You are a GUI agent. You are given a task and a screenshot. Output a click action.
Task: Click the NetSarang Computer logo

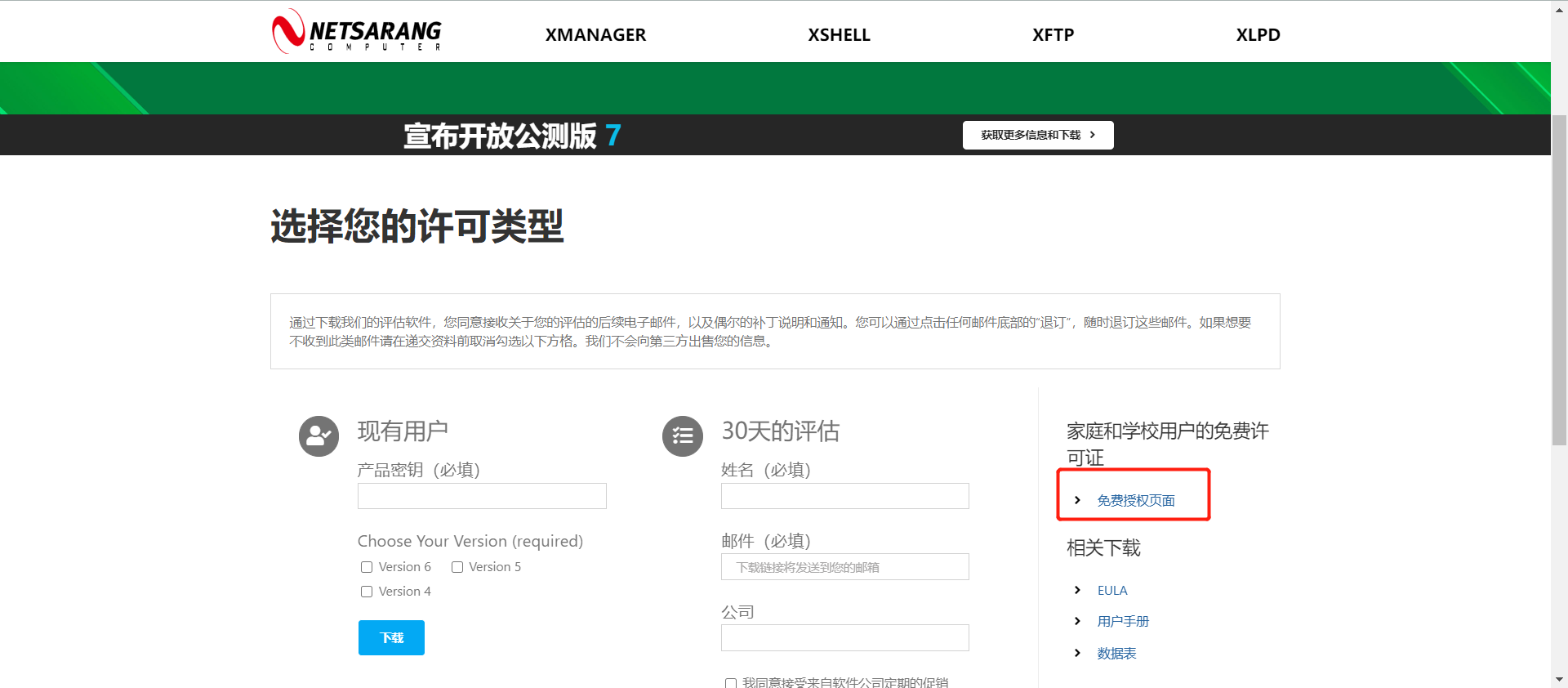coord(357,32)
